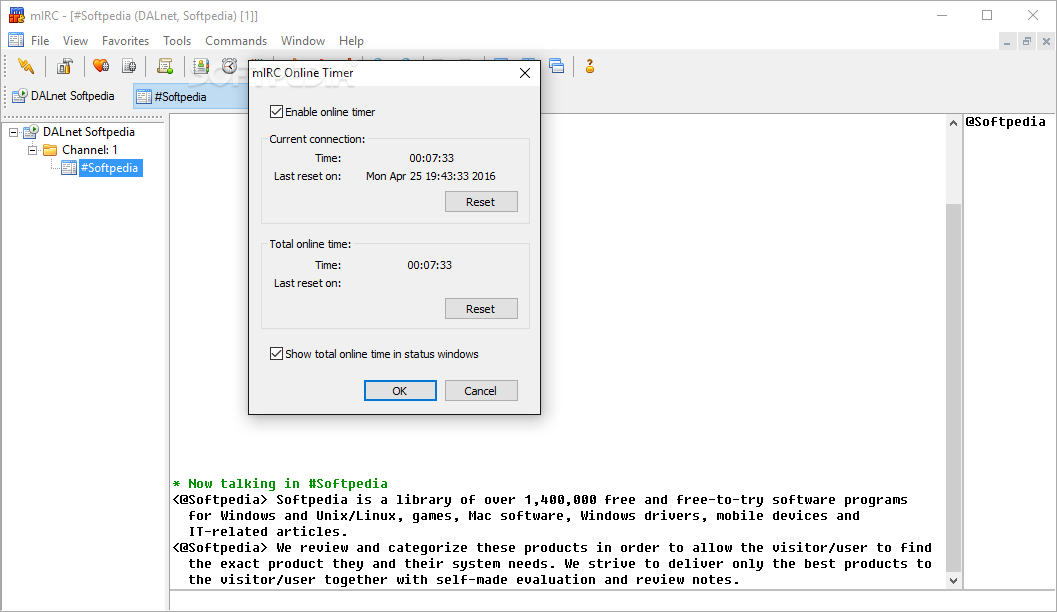Select @Softpedia in the nick list
The height and width of the screenshot is (612, 1057).
point(1005,122)
